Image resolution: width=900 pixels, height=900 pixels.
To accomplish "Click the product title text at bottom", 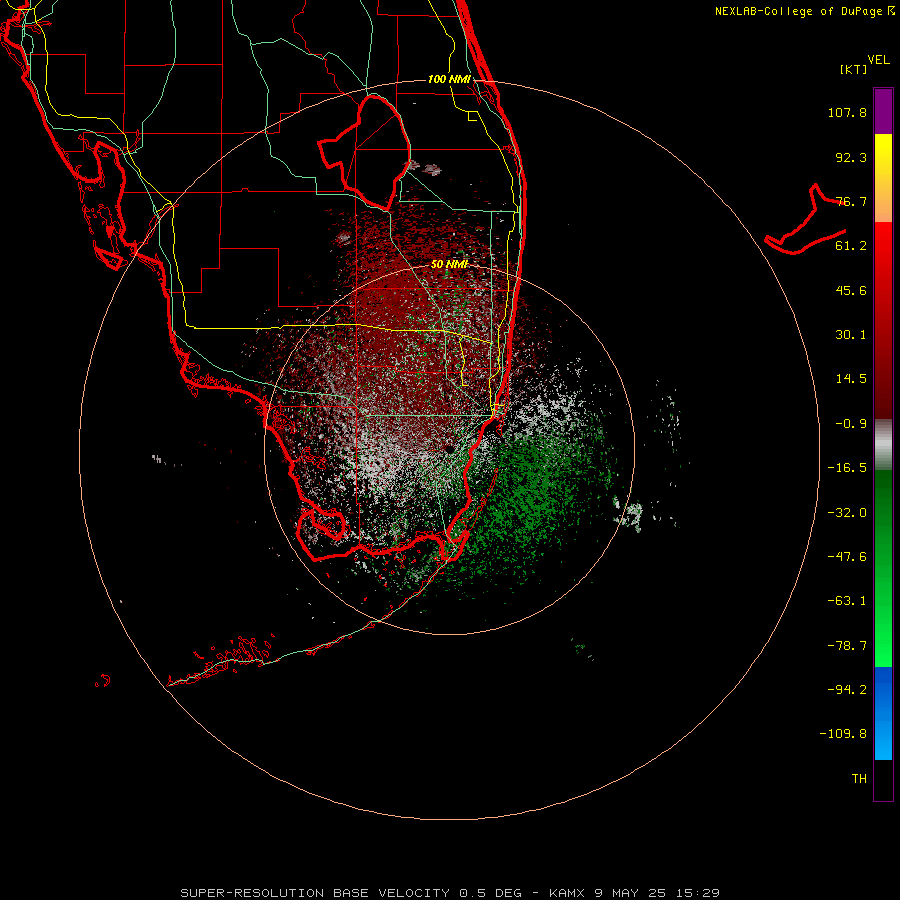I will tap(450, 893).
